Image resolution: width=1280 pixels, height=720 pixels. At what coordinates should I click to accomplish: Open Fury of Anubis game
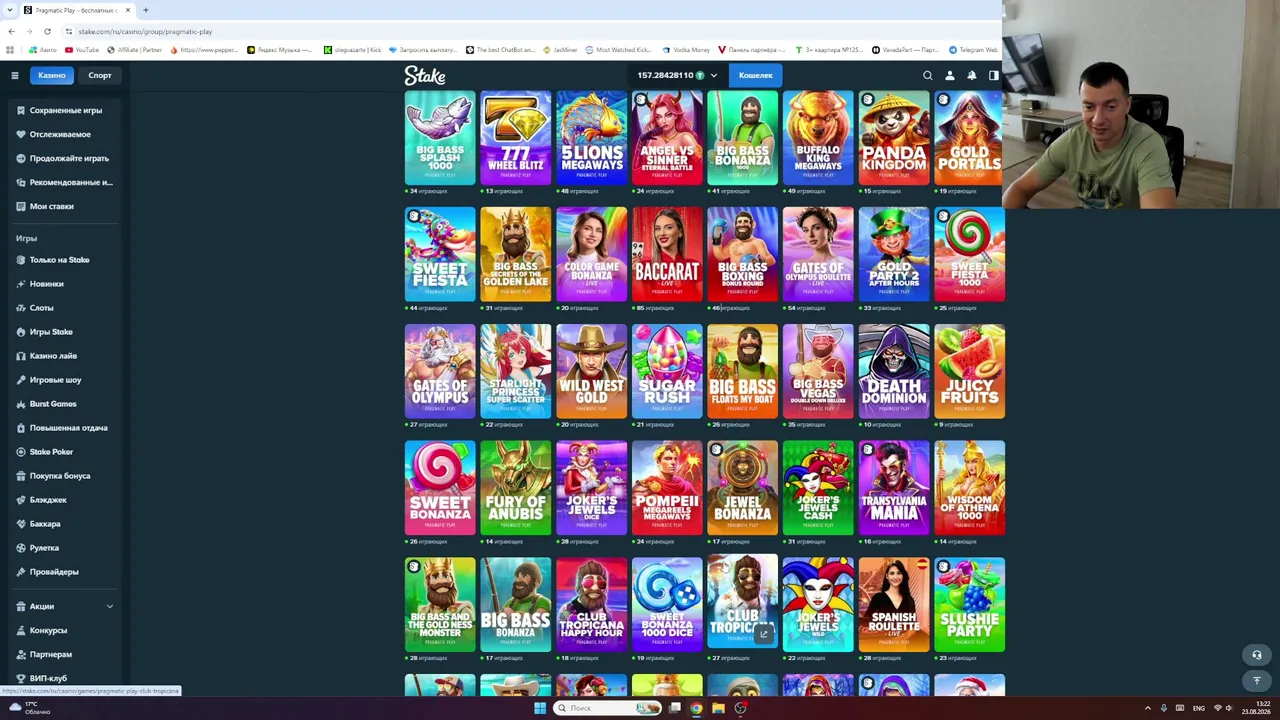coord(516,488)
